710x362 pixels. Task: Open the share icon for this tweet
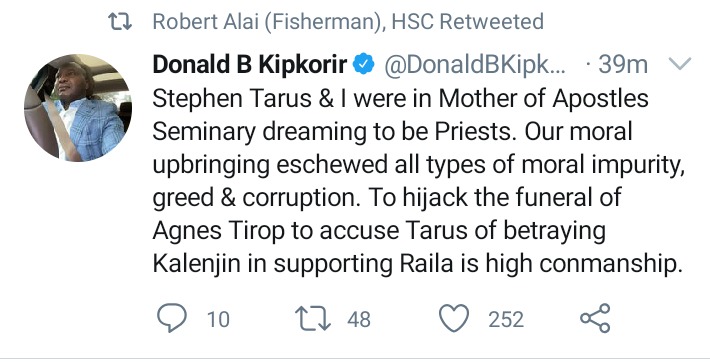tap(595, 318)
